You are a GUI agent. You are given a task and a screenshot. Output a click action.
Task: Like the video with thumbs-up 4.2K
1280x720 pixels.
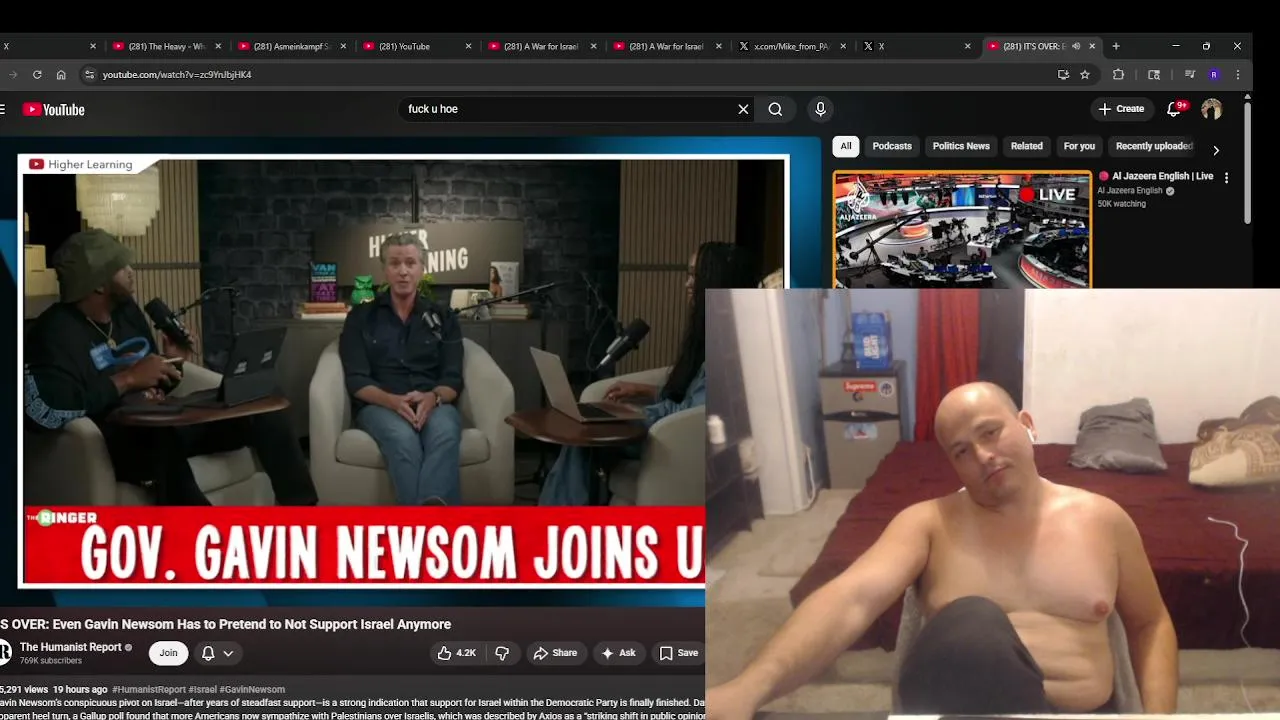(x=456, y=653)
